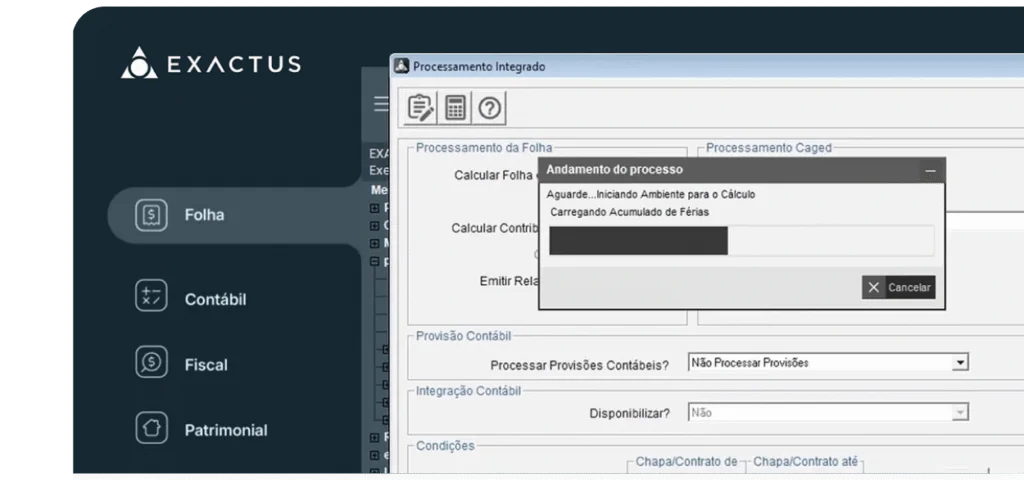
Task: Toggle the hamburger menu icon
Action: pyautogui.click(x=381, y=104)
